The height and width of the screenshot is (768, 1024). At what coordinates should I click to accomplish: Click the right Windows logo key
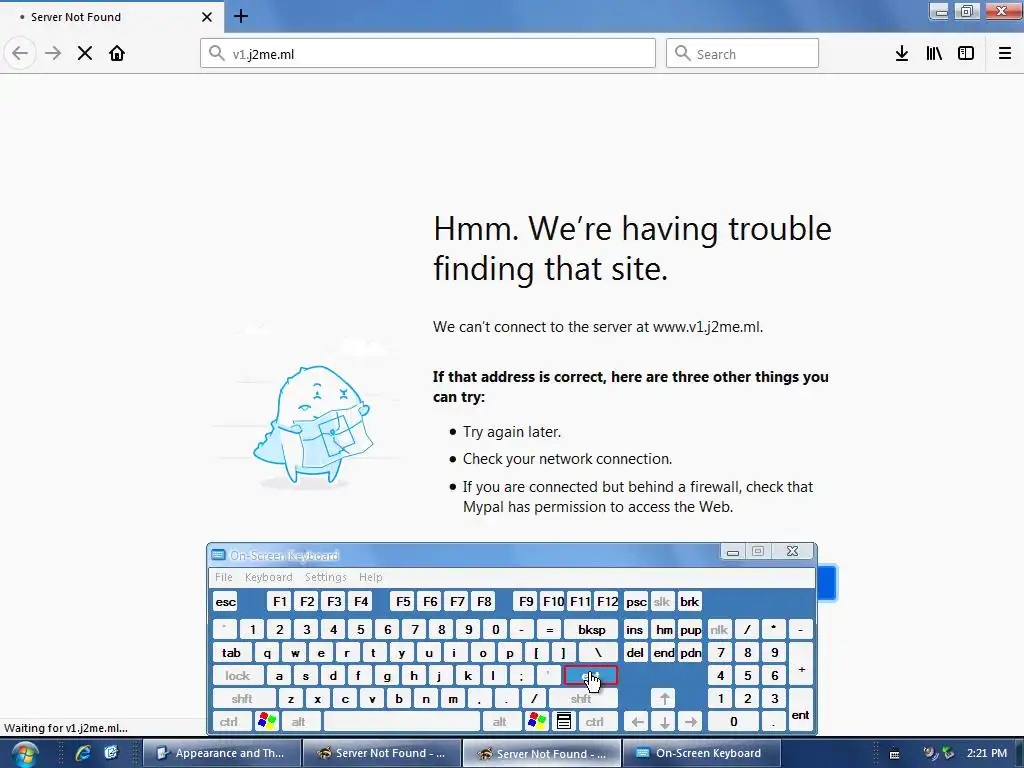(537, 722)
